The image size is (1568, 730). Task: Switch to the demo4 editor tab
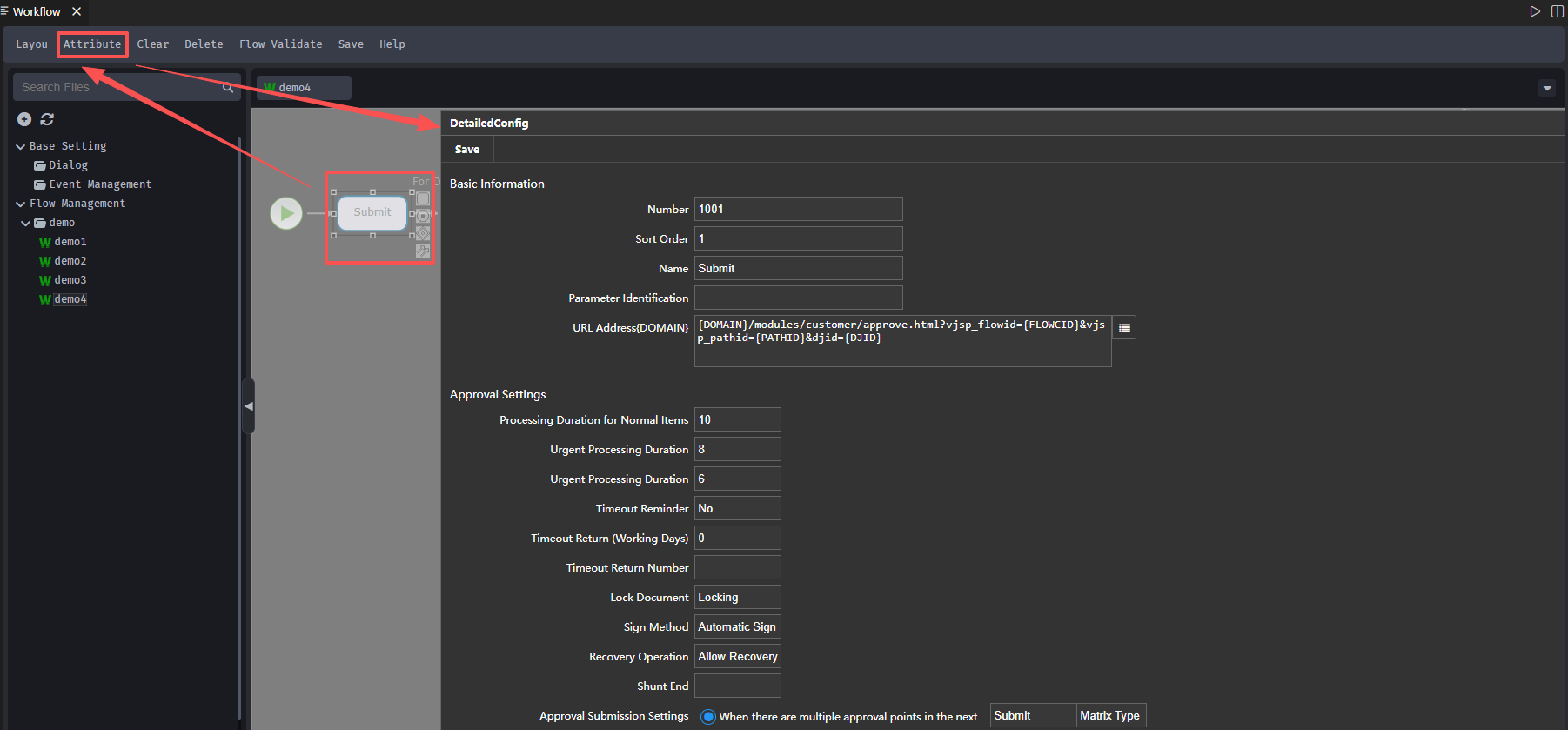[303, 88]
